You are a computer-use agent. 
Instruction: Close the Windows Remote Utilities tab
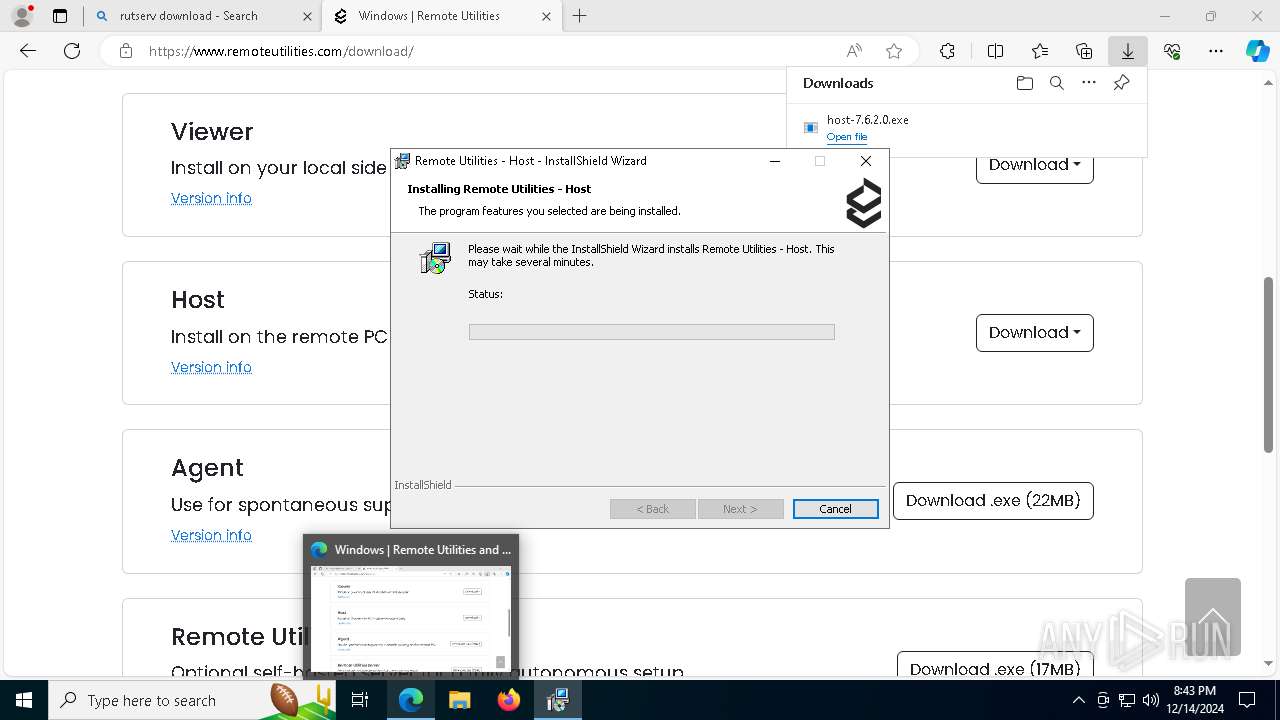coord(546,16)
